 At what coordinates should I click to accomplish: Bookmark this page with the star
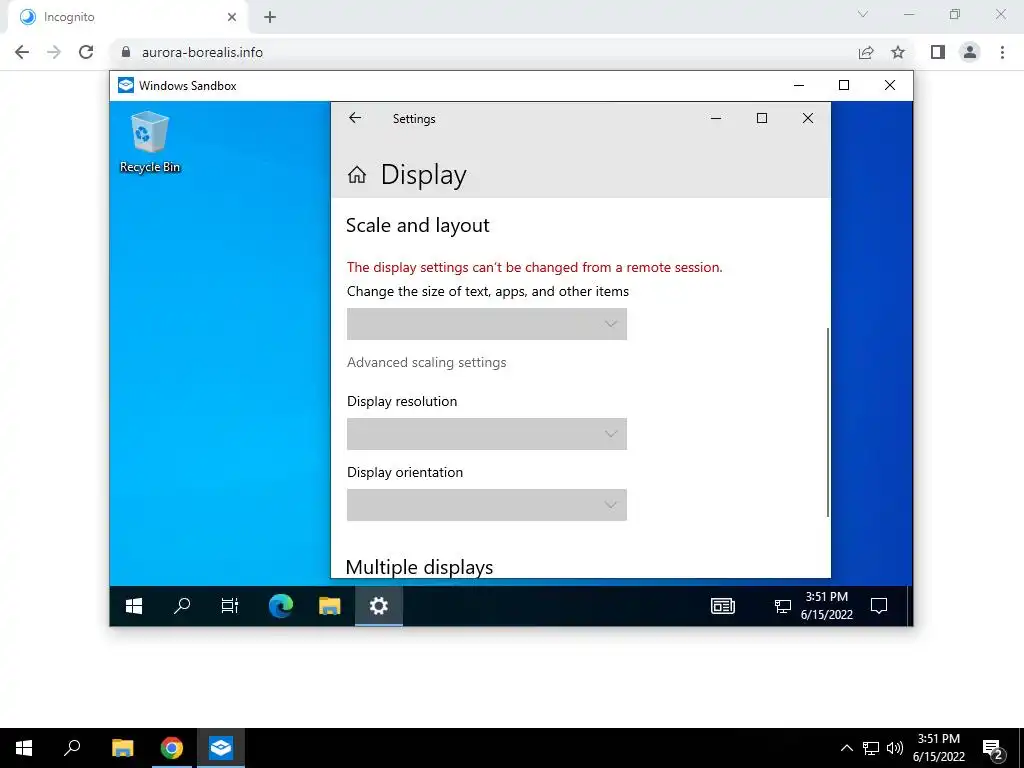tap(898, 52)
